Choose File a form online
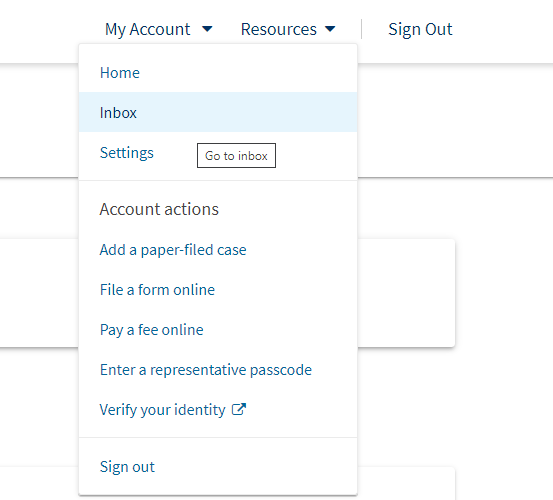This screenshot has height=500, width=553. pyautogui.click(x=157, y=289)
